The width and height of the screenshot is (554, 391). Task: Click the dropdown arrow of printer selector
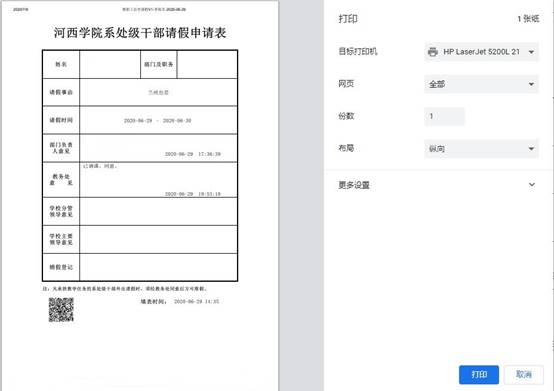tap(531, 52)
